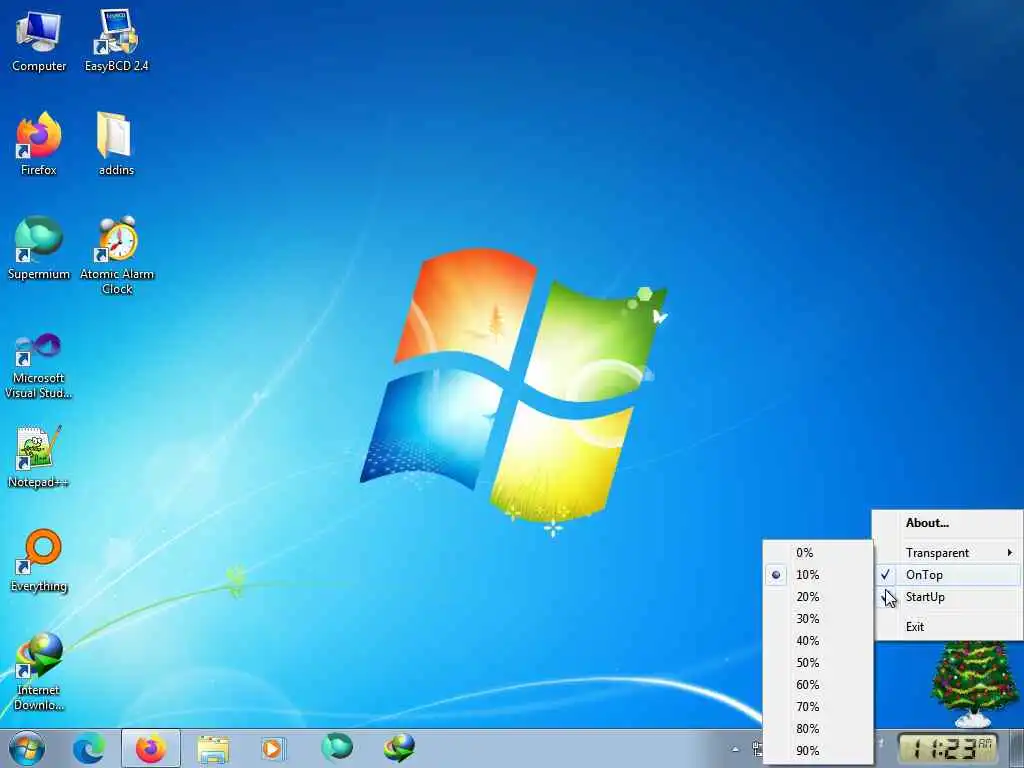The height and width of the screenshot is (768, 1024).
Task: Set transparency to 70%
Action: click(818, 707)
